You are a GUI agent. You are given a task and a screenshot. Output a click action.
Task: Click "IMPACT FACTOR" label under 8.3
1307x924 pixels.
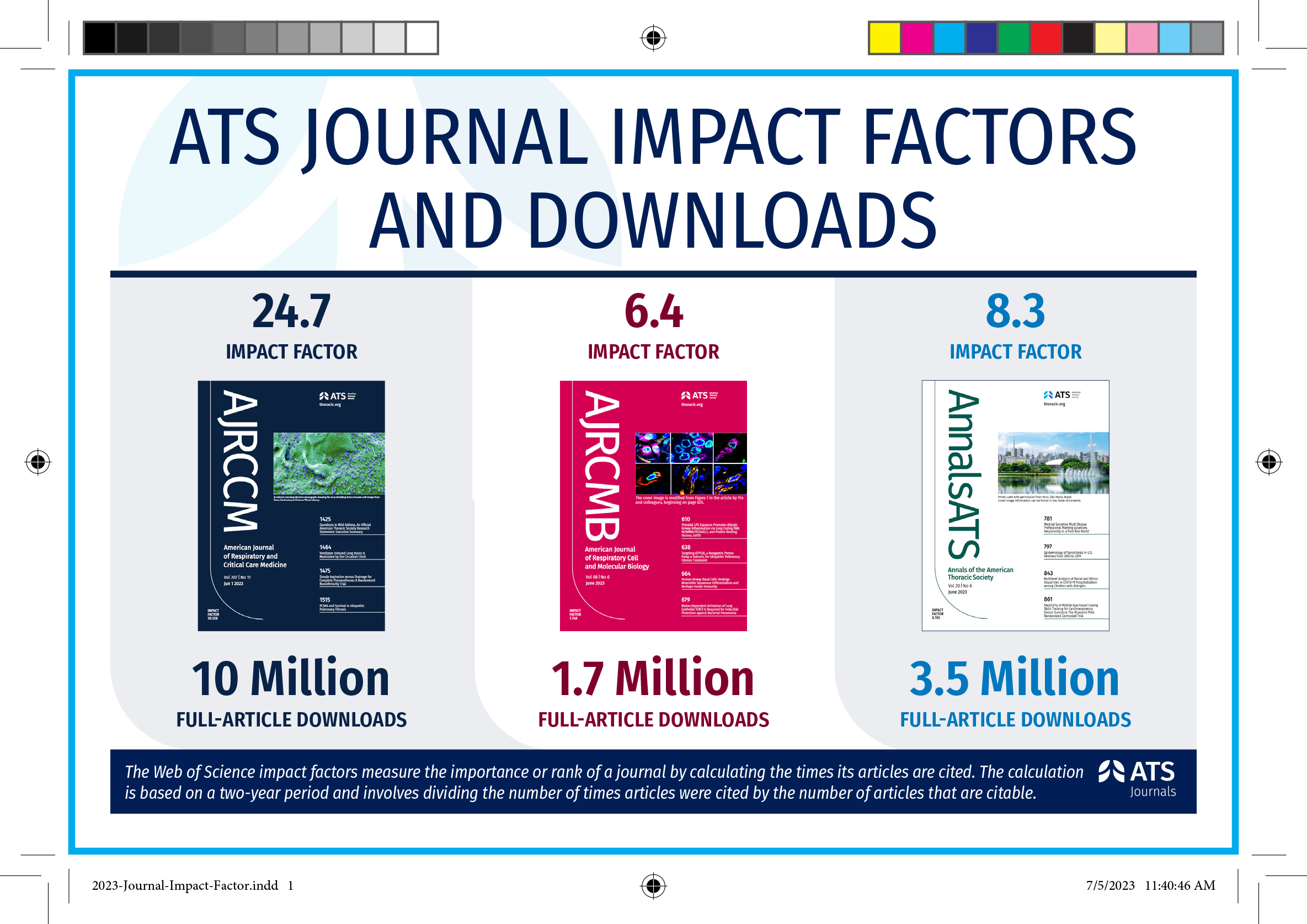click(1016, 352)
